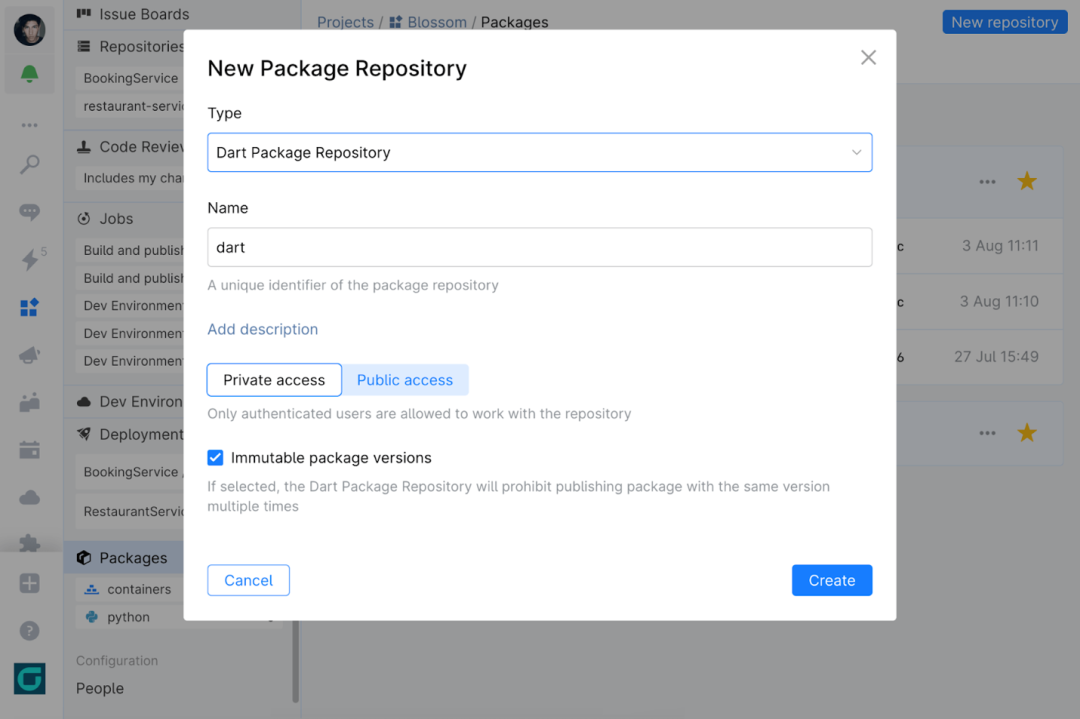Open the blog megaphone icon

(29, 355)
